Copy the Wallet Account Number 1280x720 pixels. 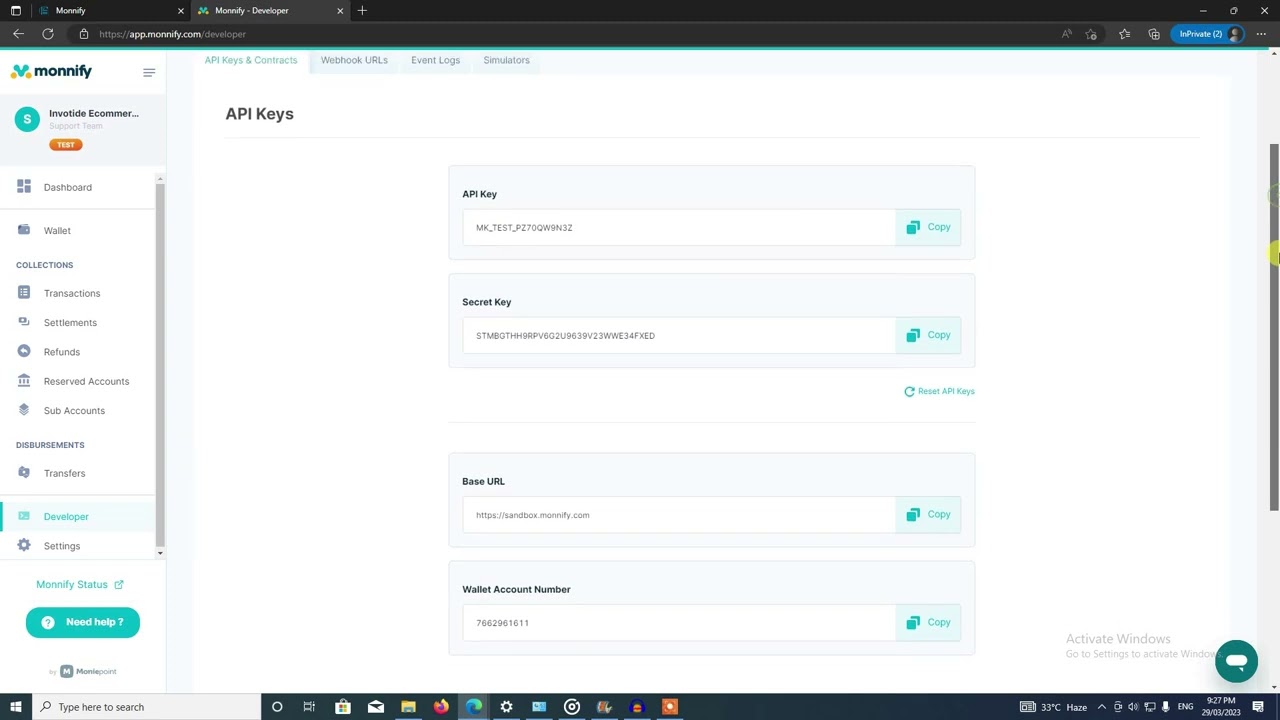(x=928, y=622)
